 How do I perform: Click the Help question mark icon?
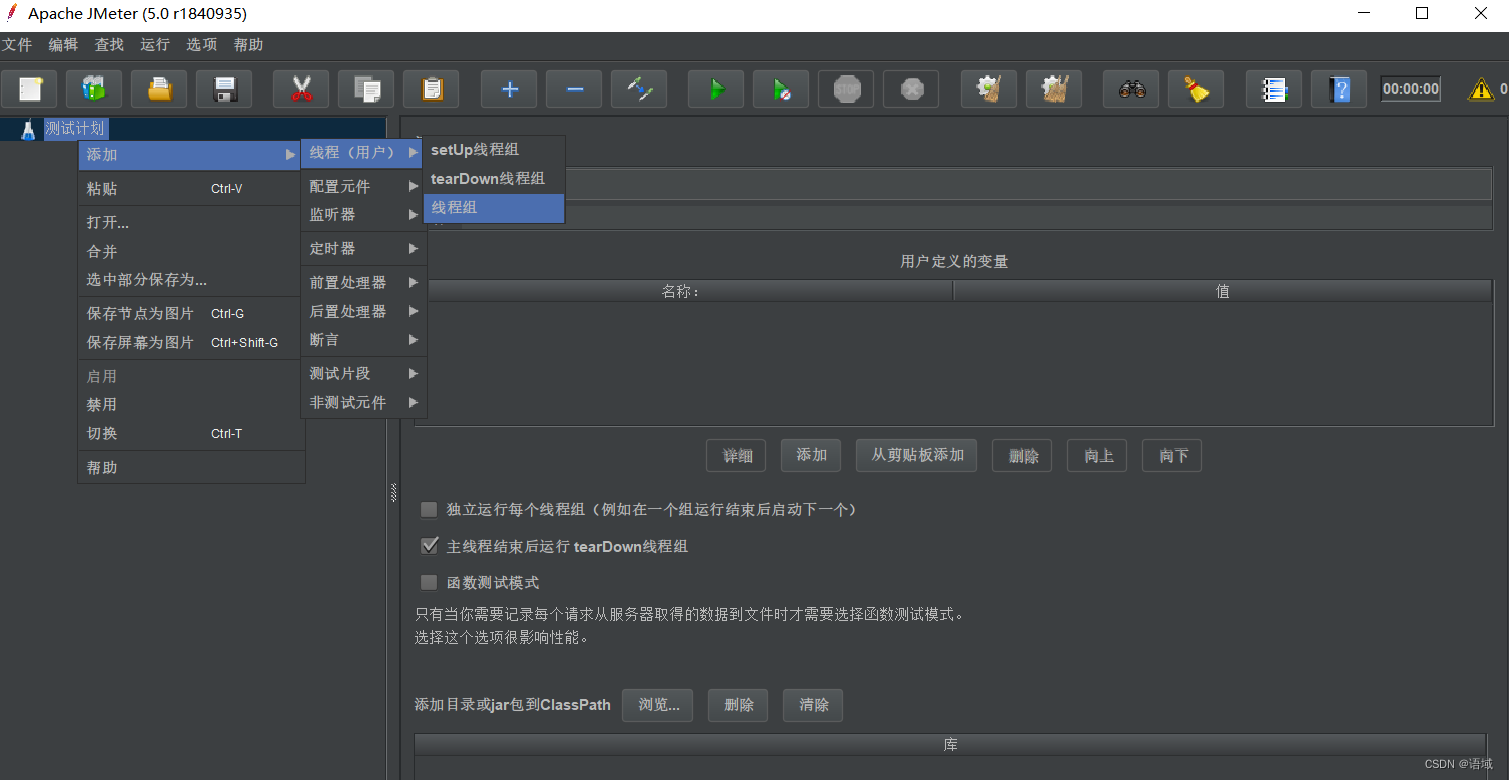[x=1339, y=89]
